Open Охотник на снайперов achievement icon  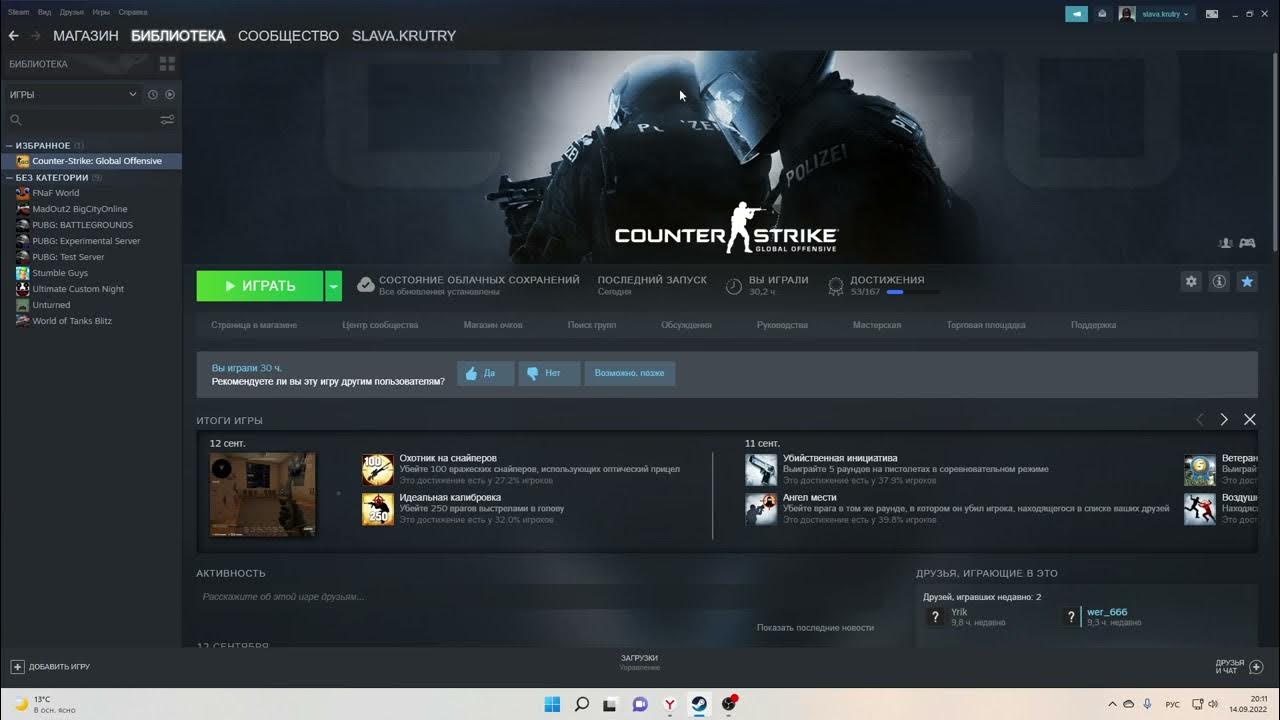[378, 470]
